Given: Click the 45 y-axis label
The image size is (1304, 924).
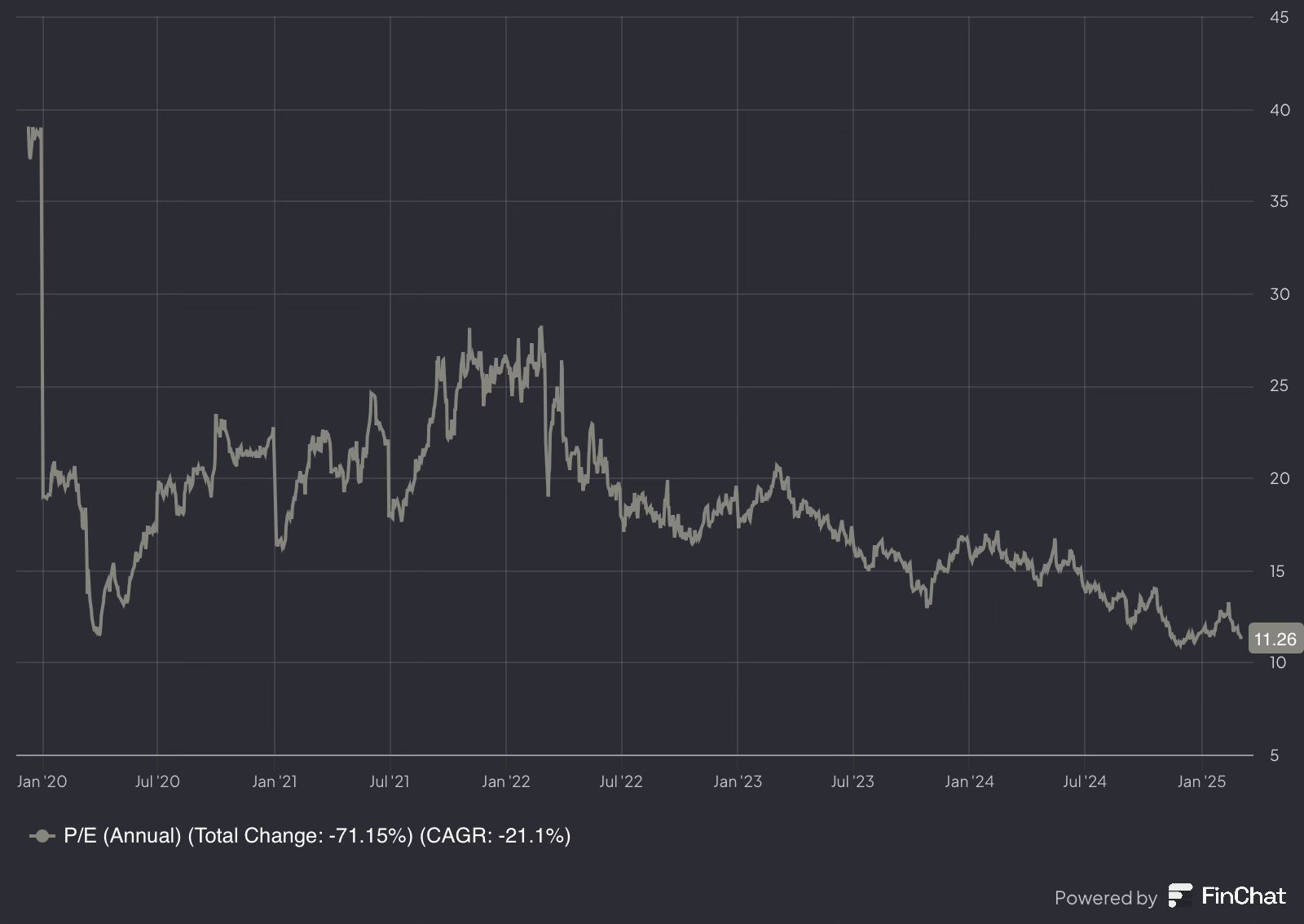Looking at the screenshot, I should click(1280, 17).
